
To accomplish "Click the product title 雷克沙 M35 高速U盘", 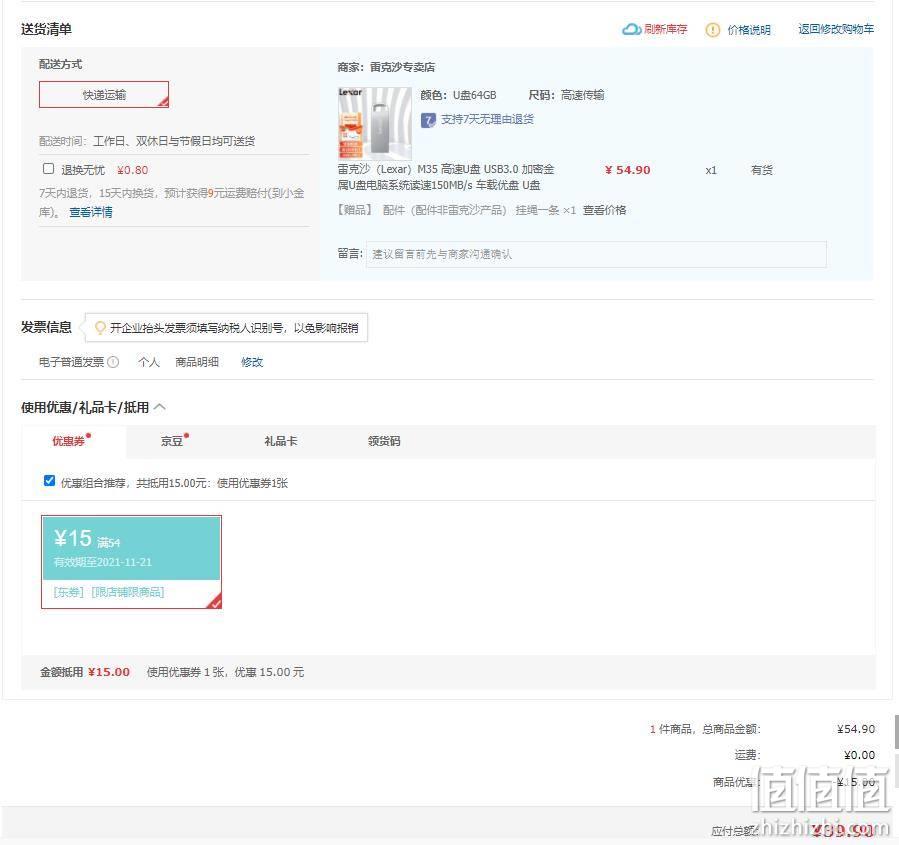I will 445,177.
